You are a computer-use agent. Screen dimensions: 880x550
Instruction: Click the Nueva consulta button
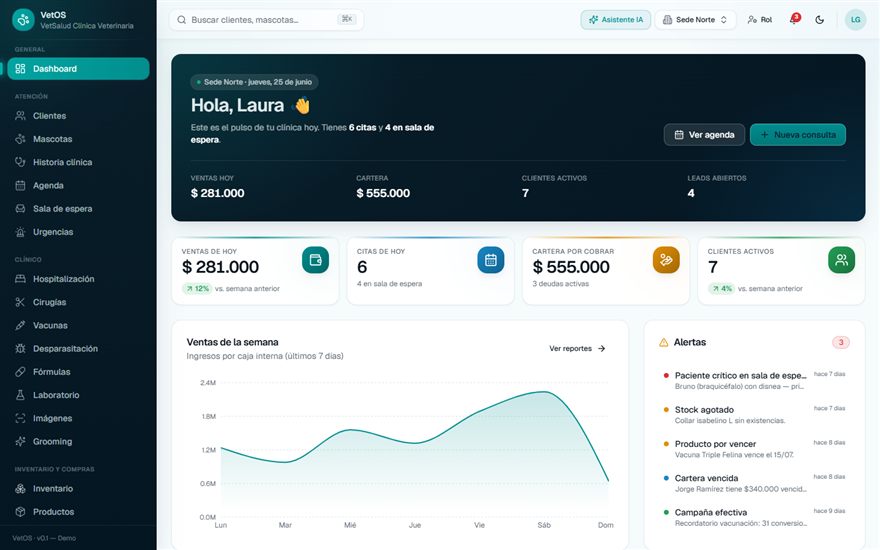pos(798,135)
